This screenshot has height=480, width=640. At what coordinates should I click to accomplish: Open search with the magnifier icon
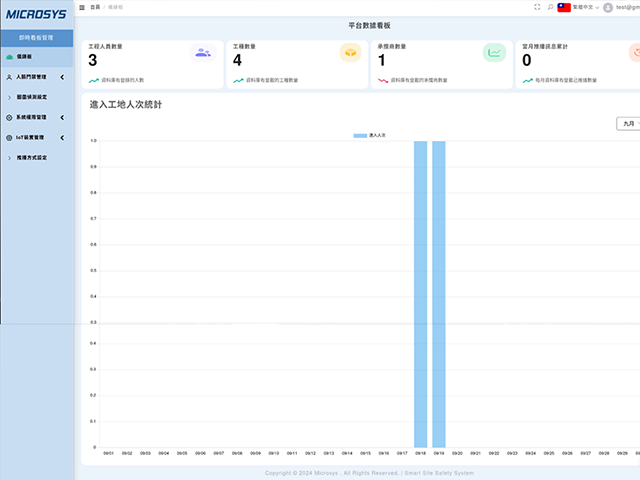(x=550, y=7)
